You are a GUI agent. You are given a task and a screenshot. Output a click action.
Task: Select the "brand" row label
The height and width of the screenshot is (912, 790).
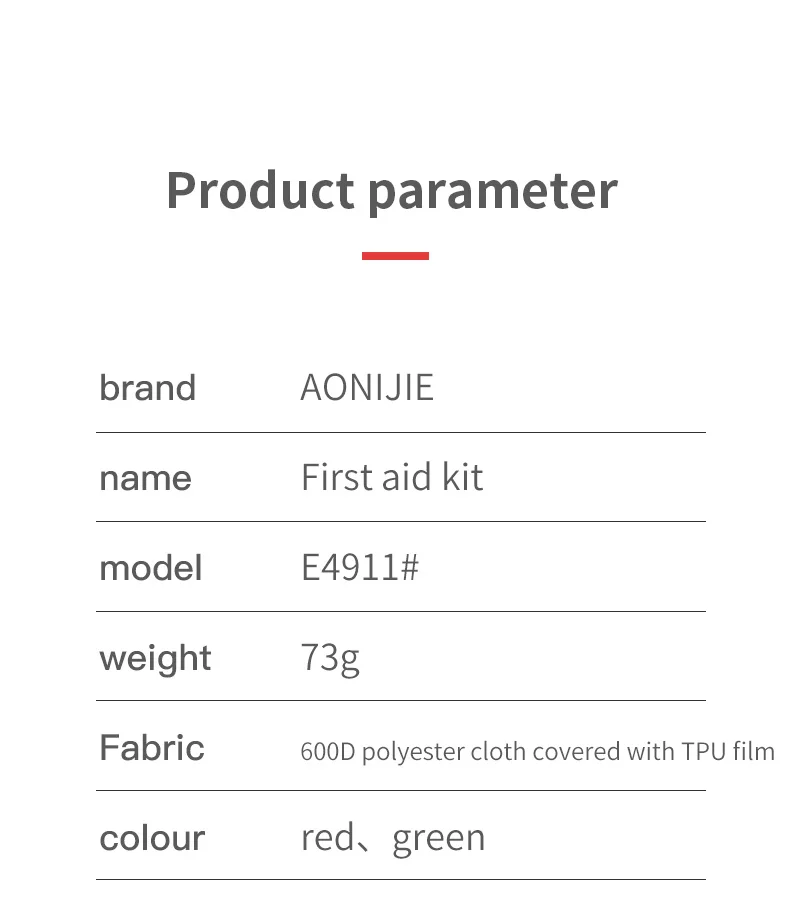click(x=147, y=388)
